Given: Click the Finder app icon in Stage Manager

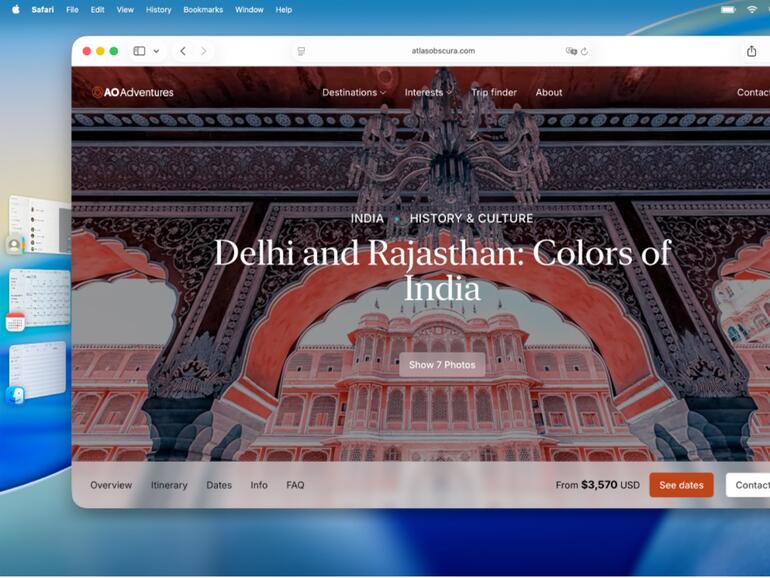Looking at the screenshot, I should point(15,395).
